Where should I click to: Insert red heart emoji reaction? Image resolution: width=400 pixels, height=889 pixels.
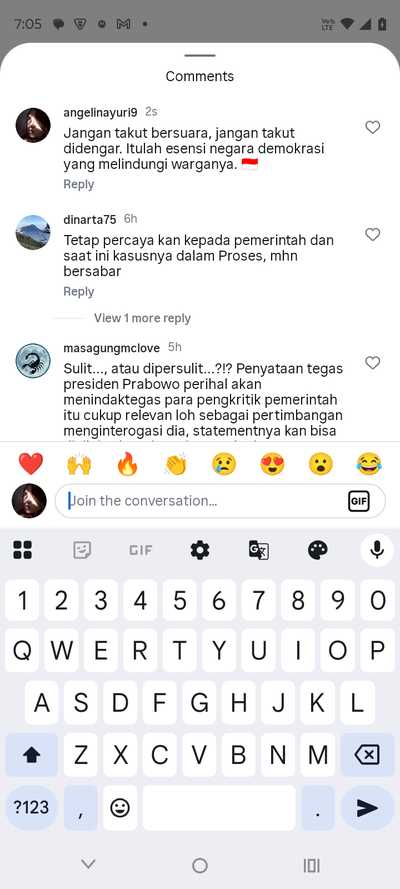pyautogui.click(x=31, y=464)
